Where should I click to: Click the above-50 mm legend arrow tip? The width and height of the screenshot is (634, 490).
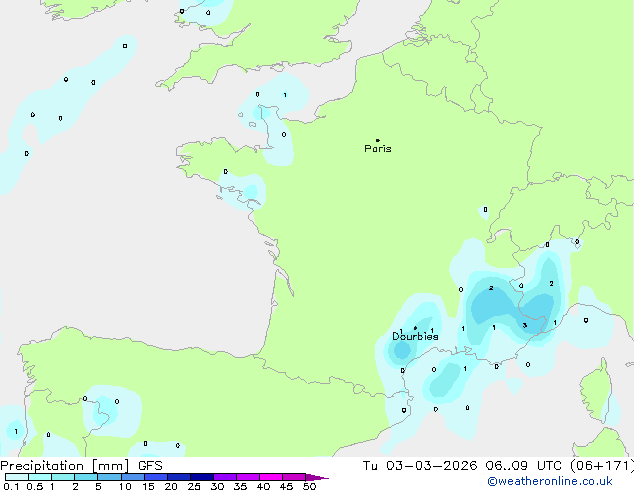[317, 477]
